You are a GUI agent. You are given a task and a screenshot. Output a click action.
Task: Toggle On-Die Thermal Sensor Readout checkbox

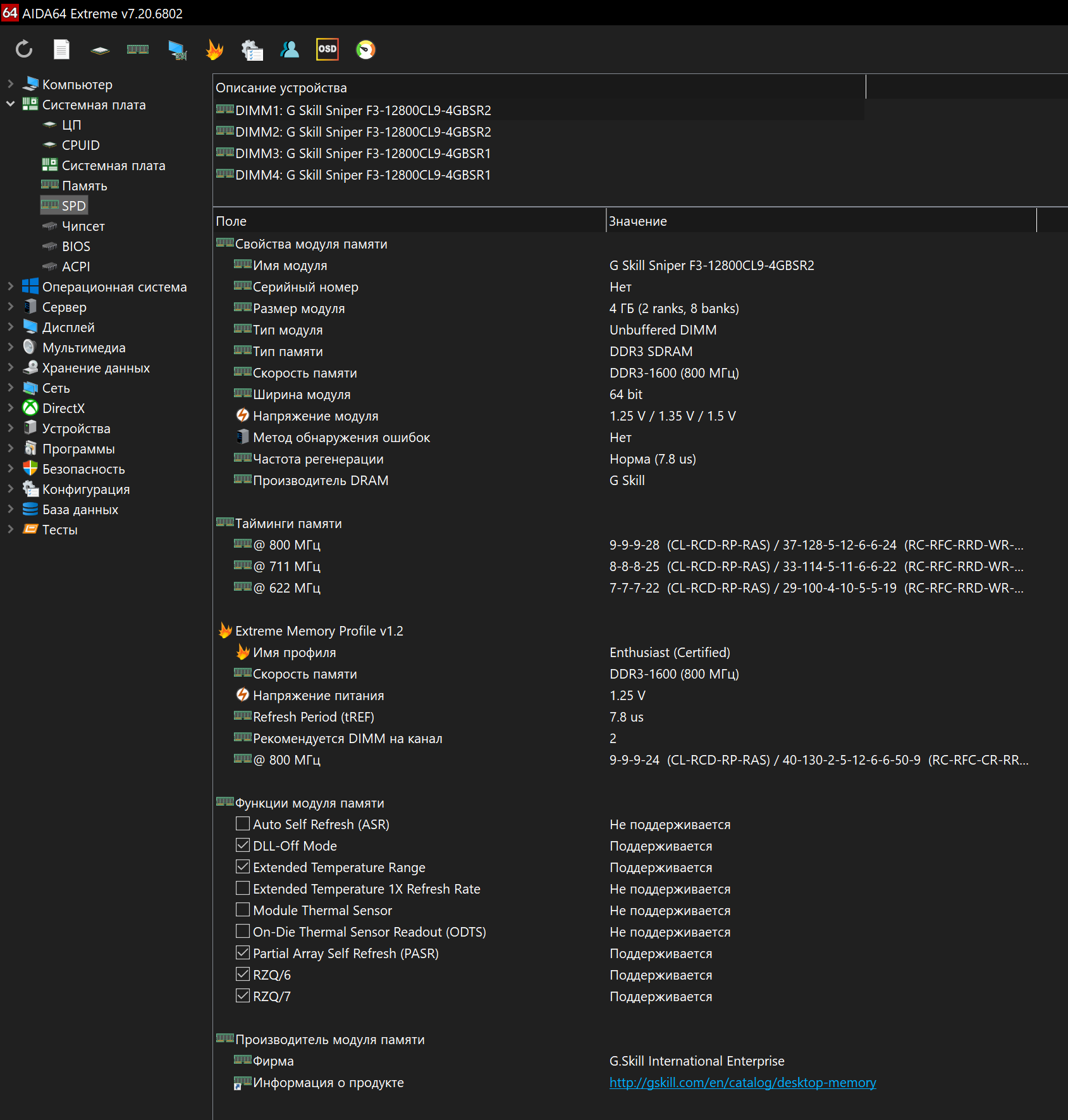243,932
